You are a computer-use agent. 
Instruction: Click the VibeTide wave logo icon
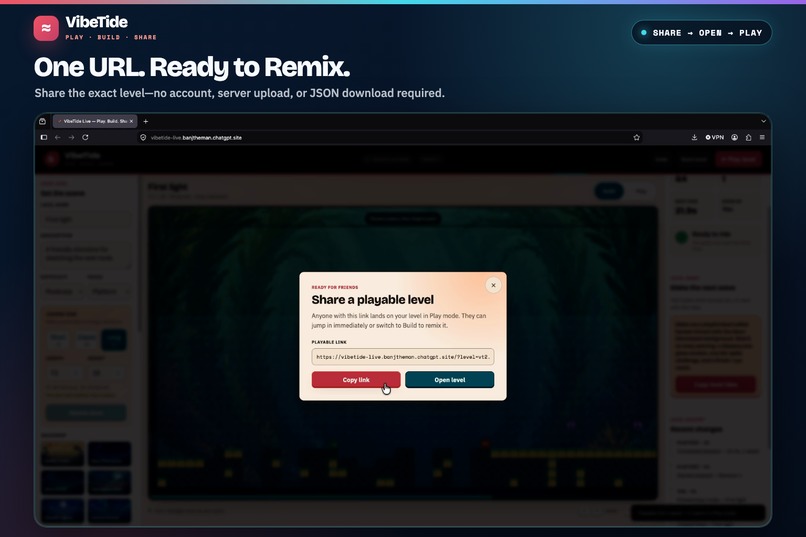(x=46, y=28)
